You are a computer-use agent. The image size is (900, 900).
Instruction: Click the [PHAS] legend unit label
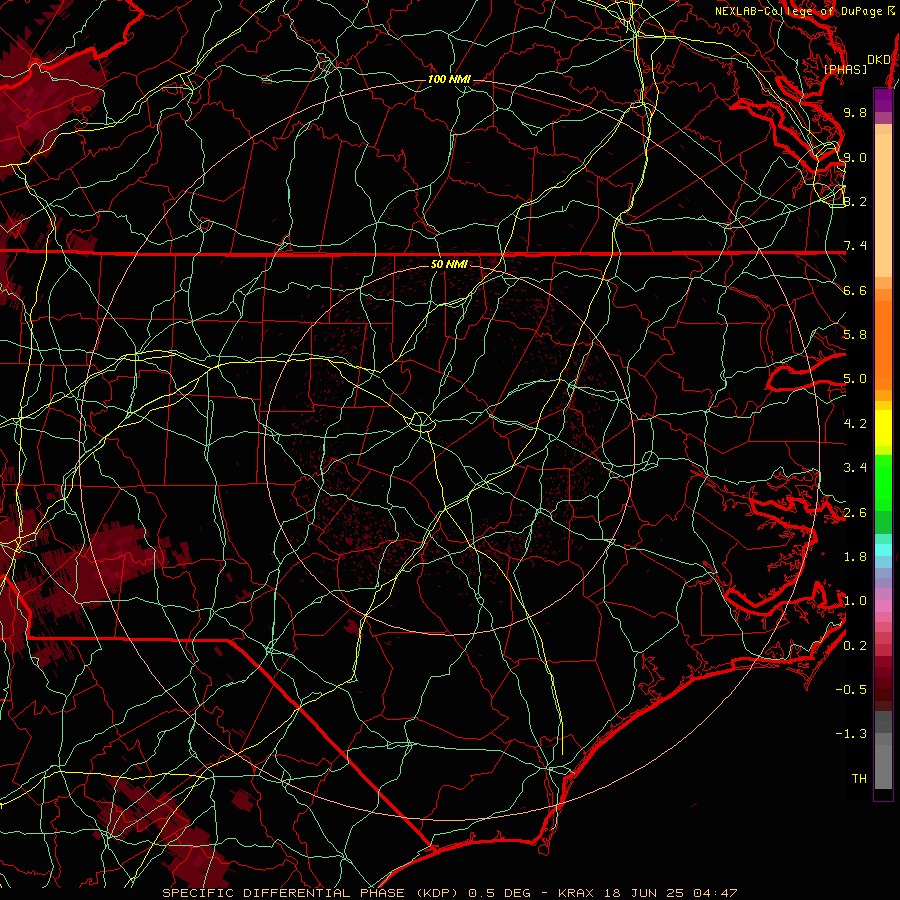845,69
